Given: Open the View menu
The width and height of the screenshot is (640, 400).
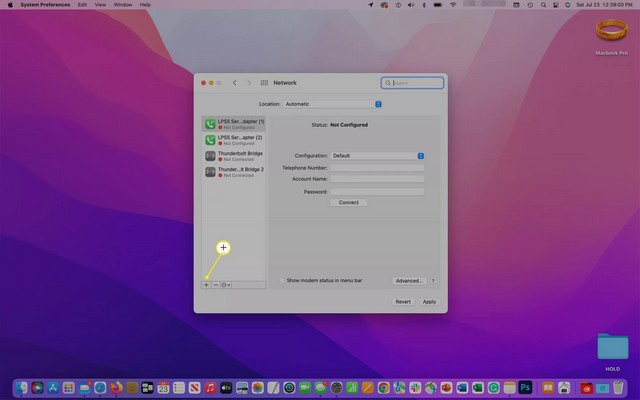Looking at the screenshot, I should click(x=100, y=5).
